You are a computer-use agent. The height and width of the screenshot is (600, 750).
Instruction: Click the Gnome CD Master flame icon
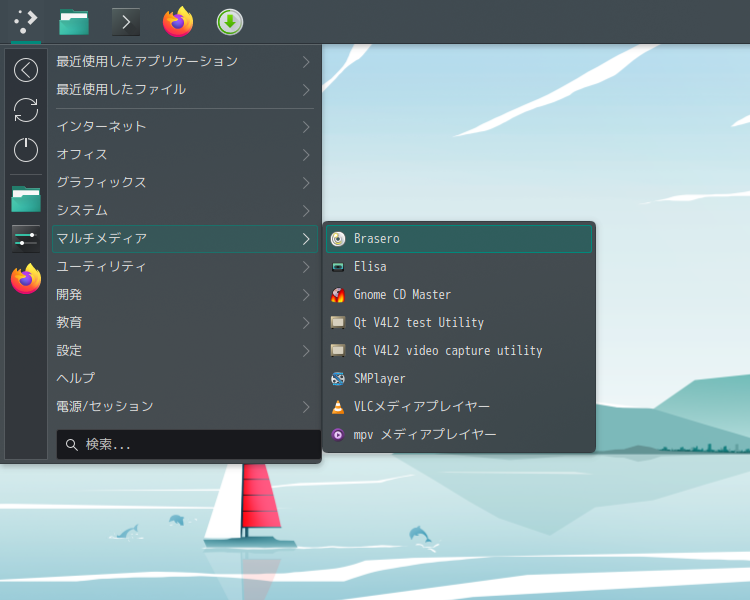click(338, 295)
